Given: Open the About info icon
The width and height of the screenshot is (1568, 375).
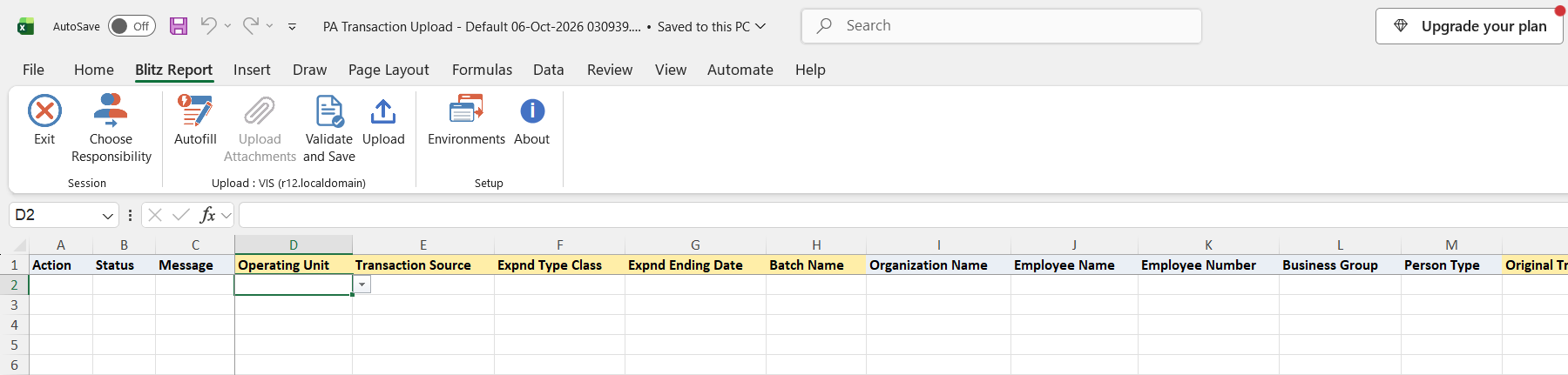Looking at the screenshot, I should [x=532, y=111].
